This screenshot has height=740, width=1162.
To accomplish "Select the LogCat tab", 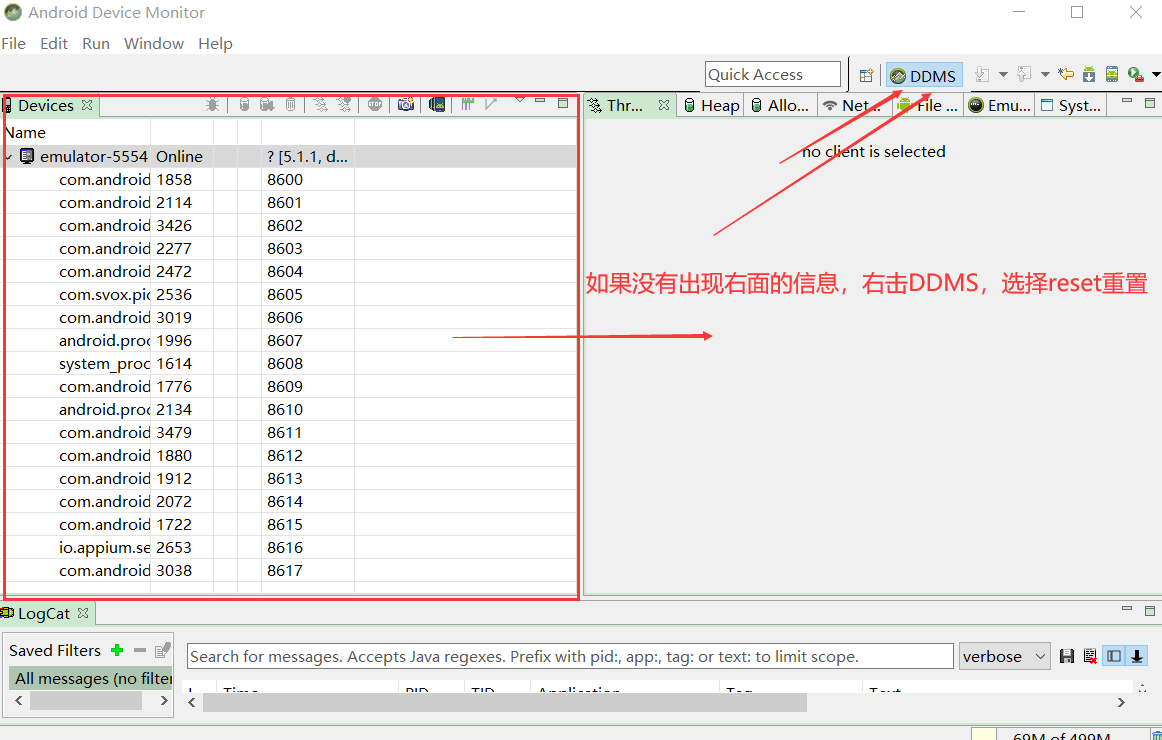I will point(44,613).
